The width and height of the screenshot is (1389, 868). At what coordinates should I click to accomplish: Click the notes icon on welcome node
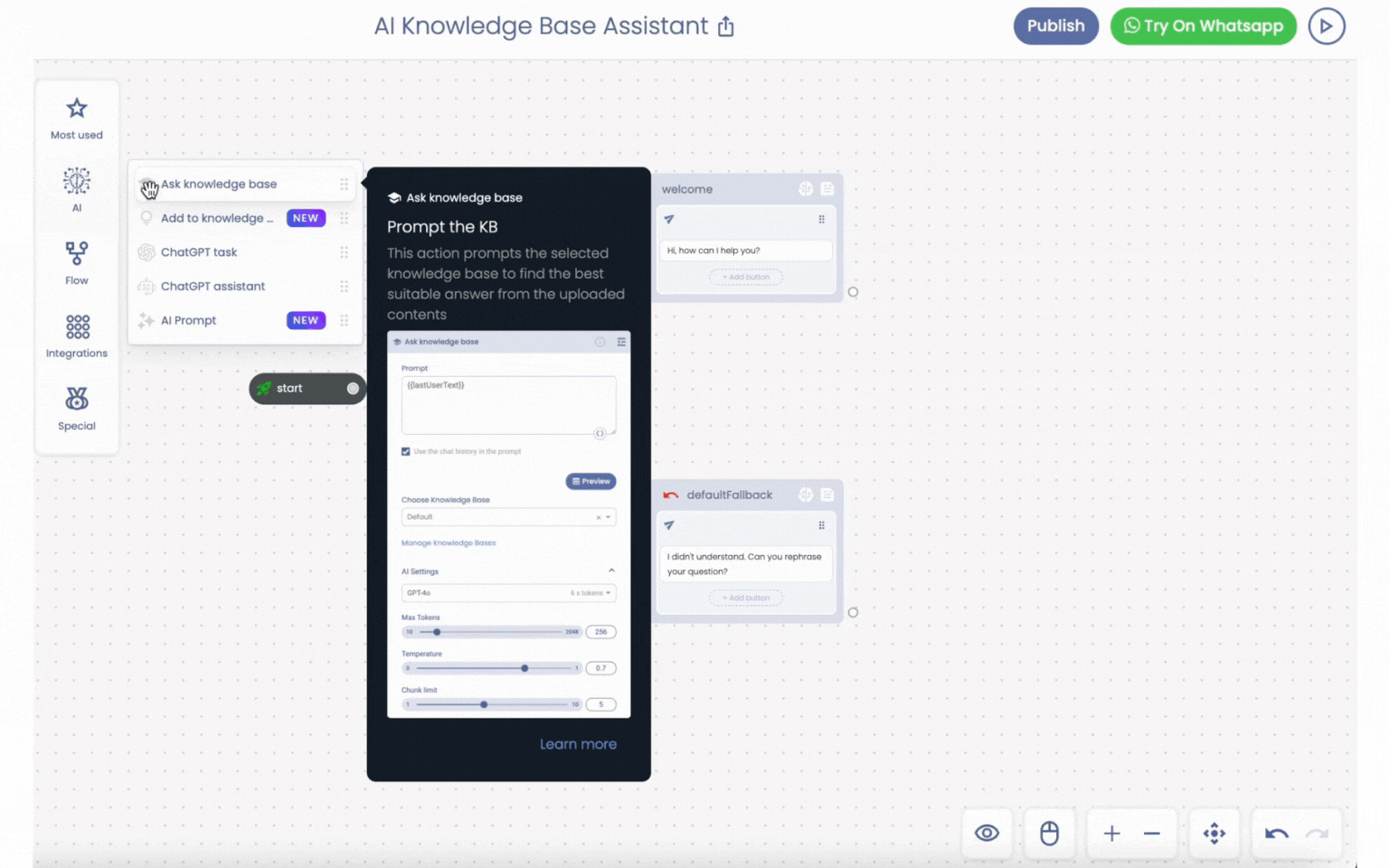827,189
